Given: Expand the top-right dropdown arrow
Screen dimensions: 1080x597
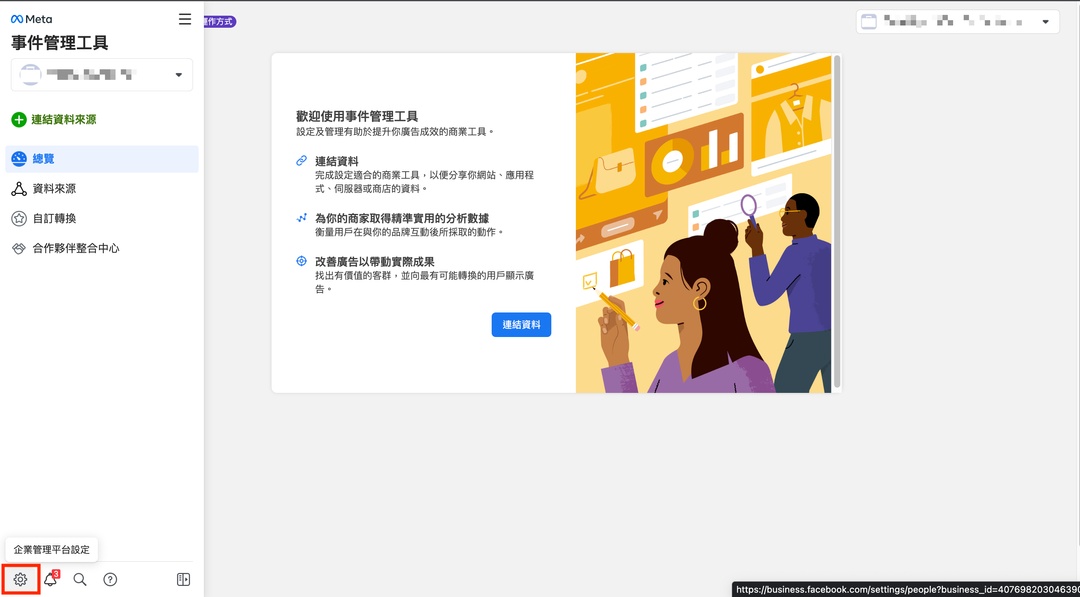Looking at the screenshot, I should pos(1045,22).
